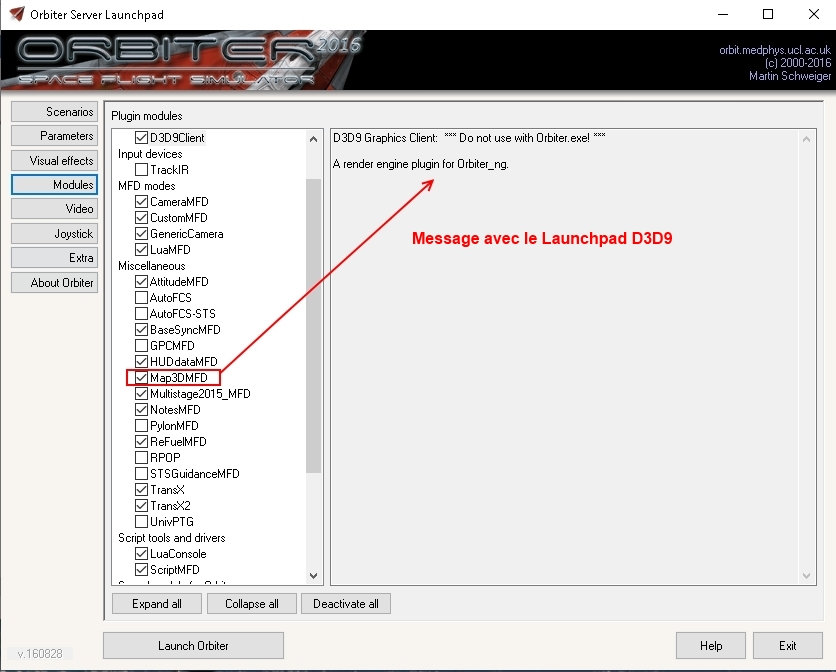The image size is (836, 672).
Task: Check the AutoFCS-STS module
Action: (141, 314)
